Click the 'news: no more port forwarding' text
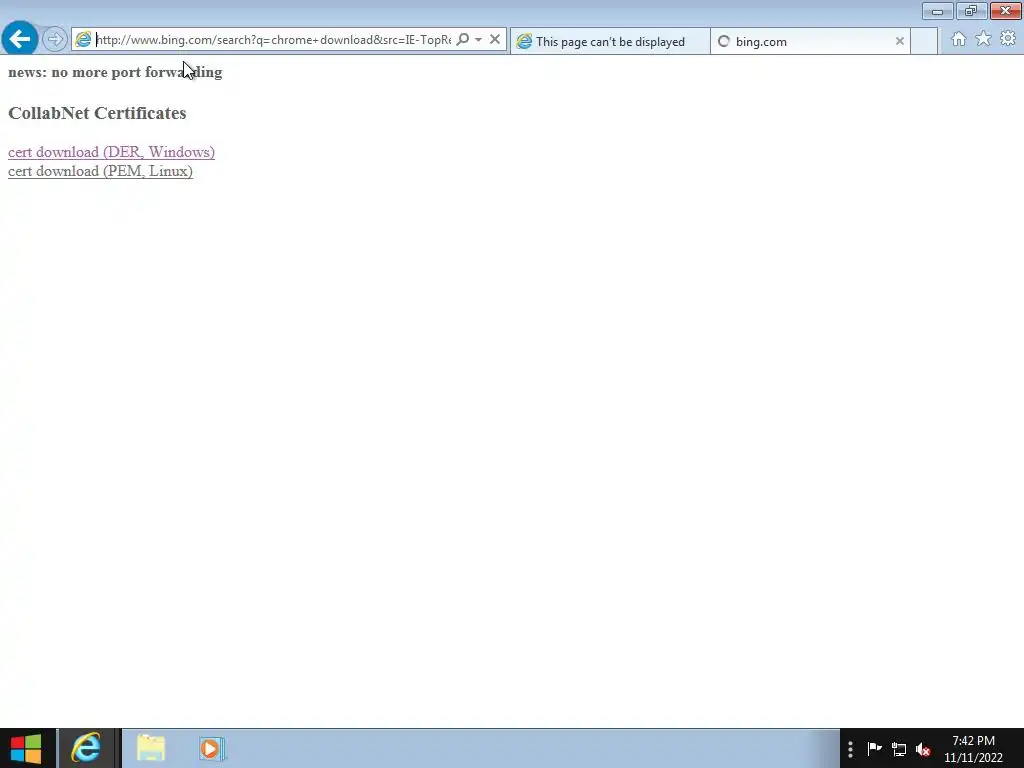 click(x=115, y=72)
